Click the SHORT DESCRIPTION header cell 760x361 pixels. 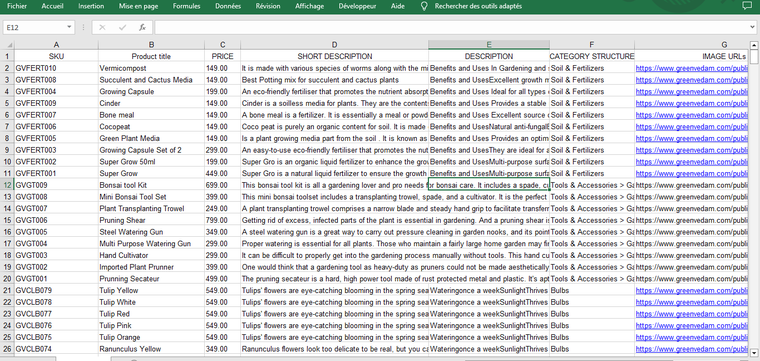coord(334,56)
